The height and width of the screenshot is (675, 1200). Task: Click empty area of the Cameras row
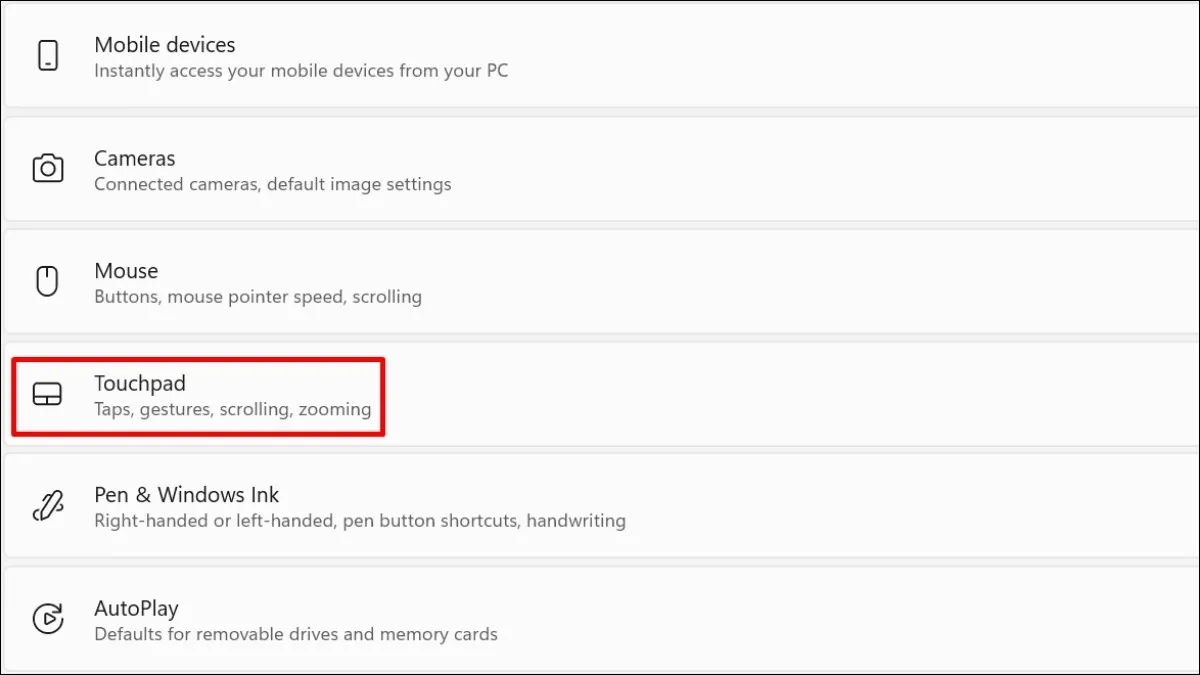pos(800,170)
